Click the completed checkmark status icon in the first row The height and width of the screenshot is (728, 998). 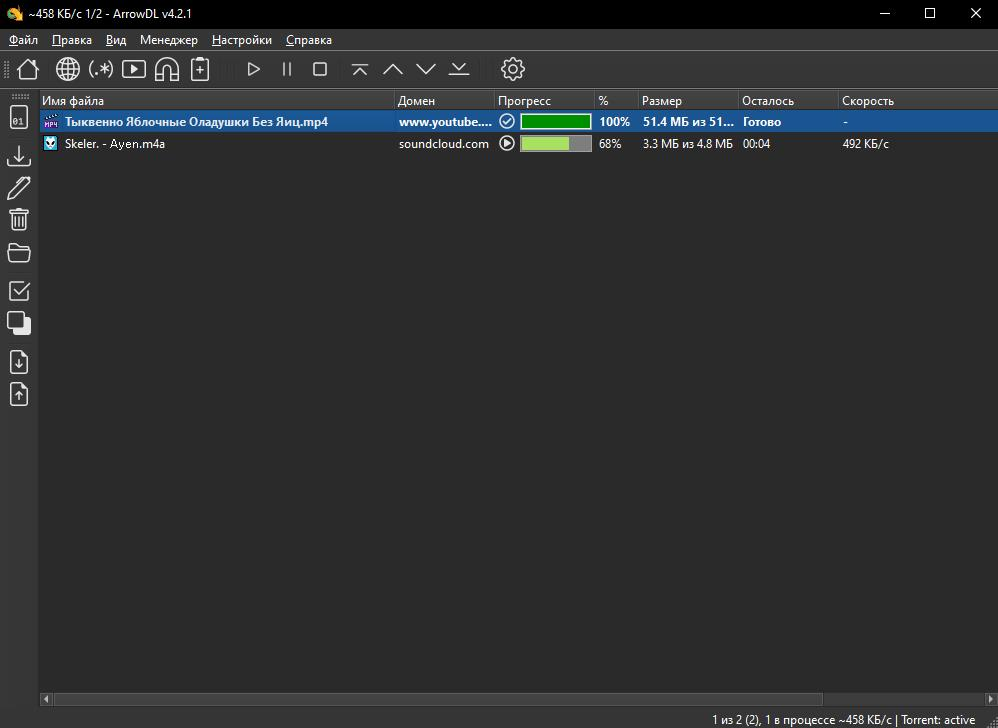click(x=507, y=122)
